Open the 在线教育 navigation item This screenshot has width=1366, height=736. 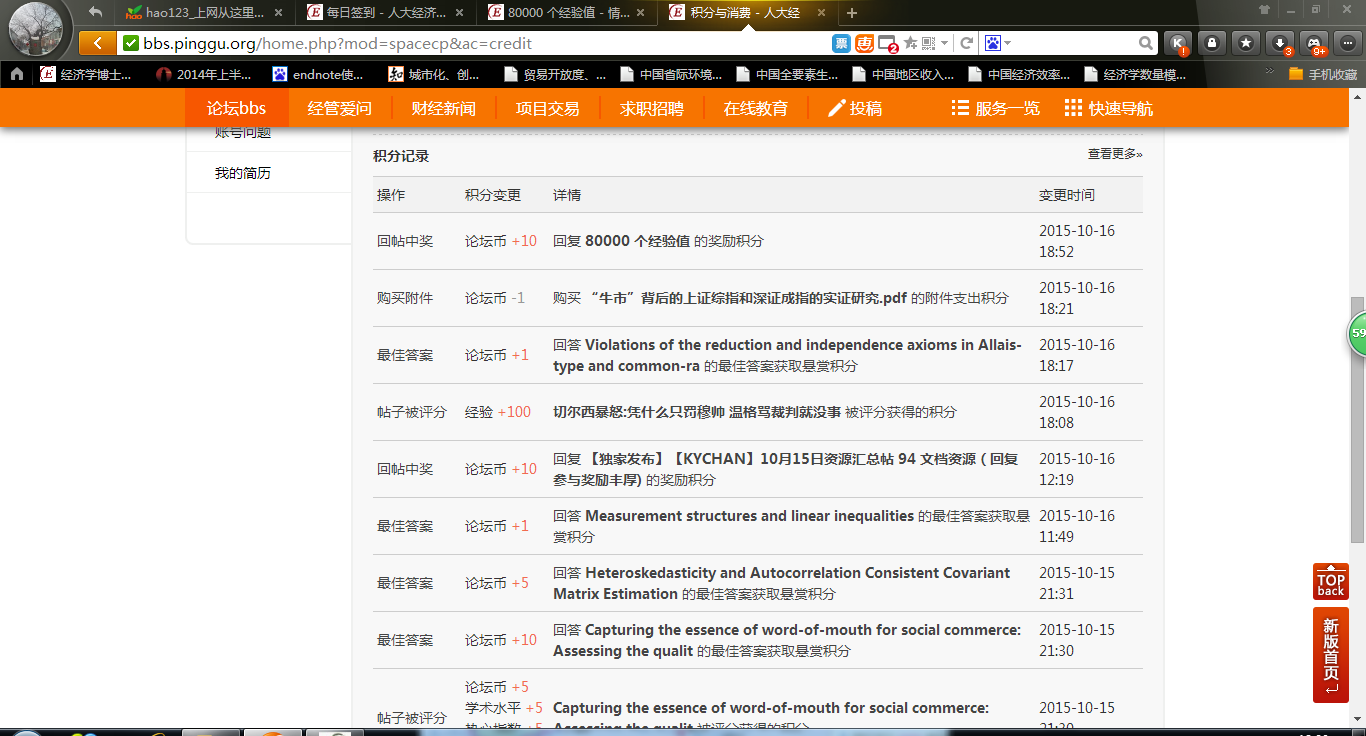756,109
